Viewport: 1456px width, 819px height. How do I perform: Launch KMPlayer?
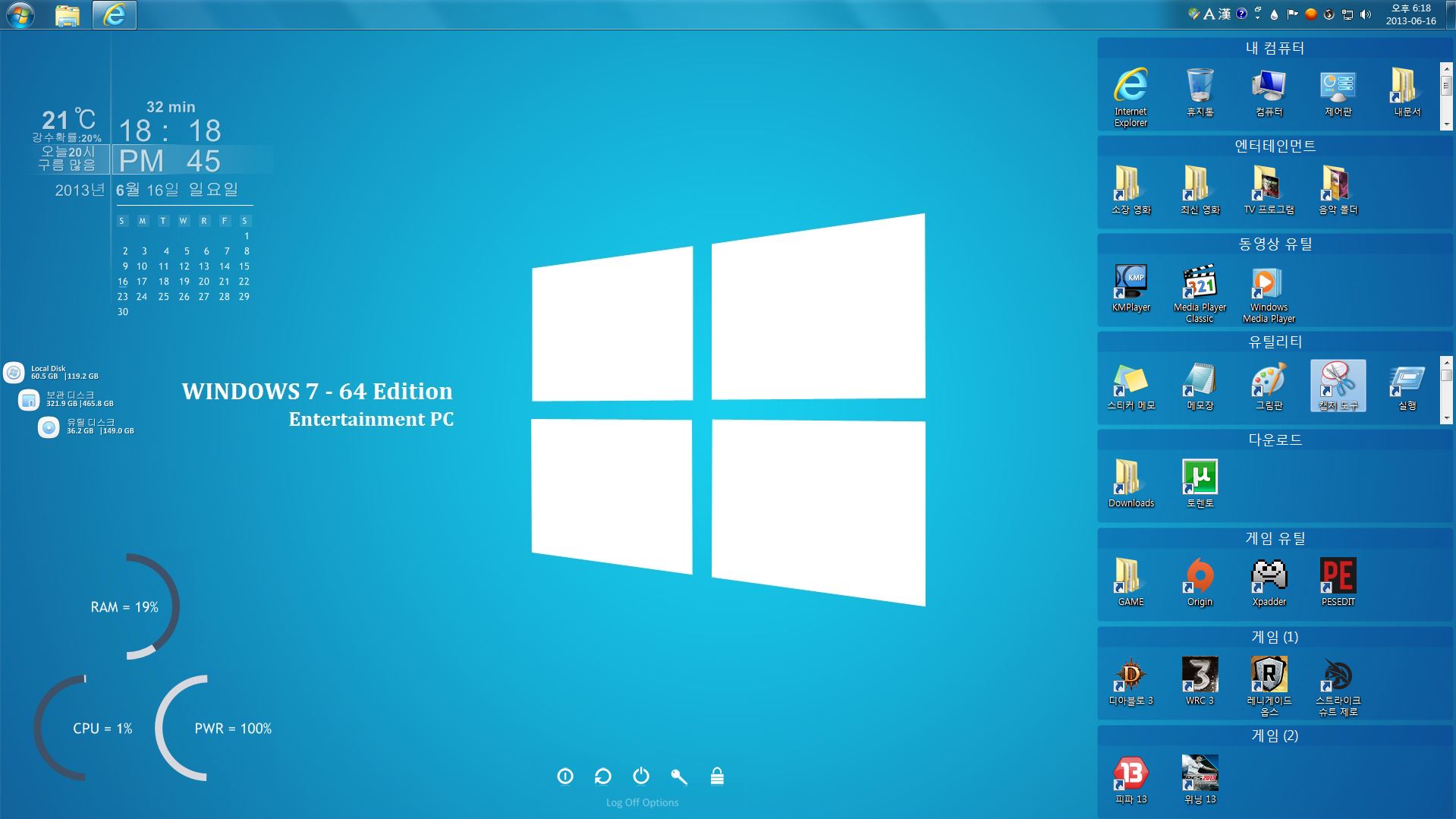(1131, 288)
